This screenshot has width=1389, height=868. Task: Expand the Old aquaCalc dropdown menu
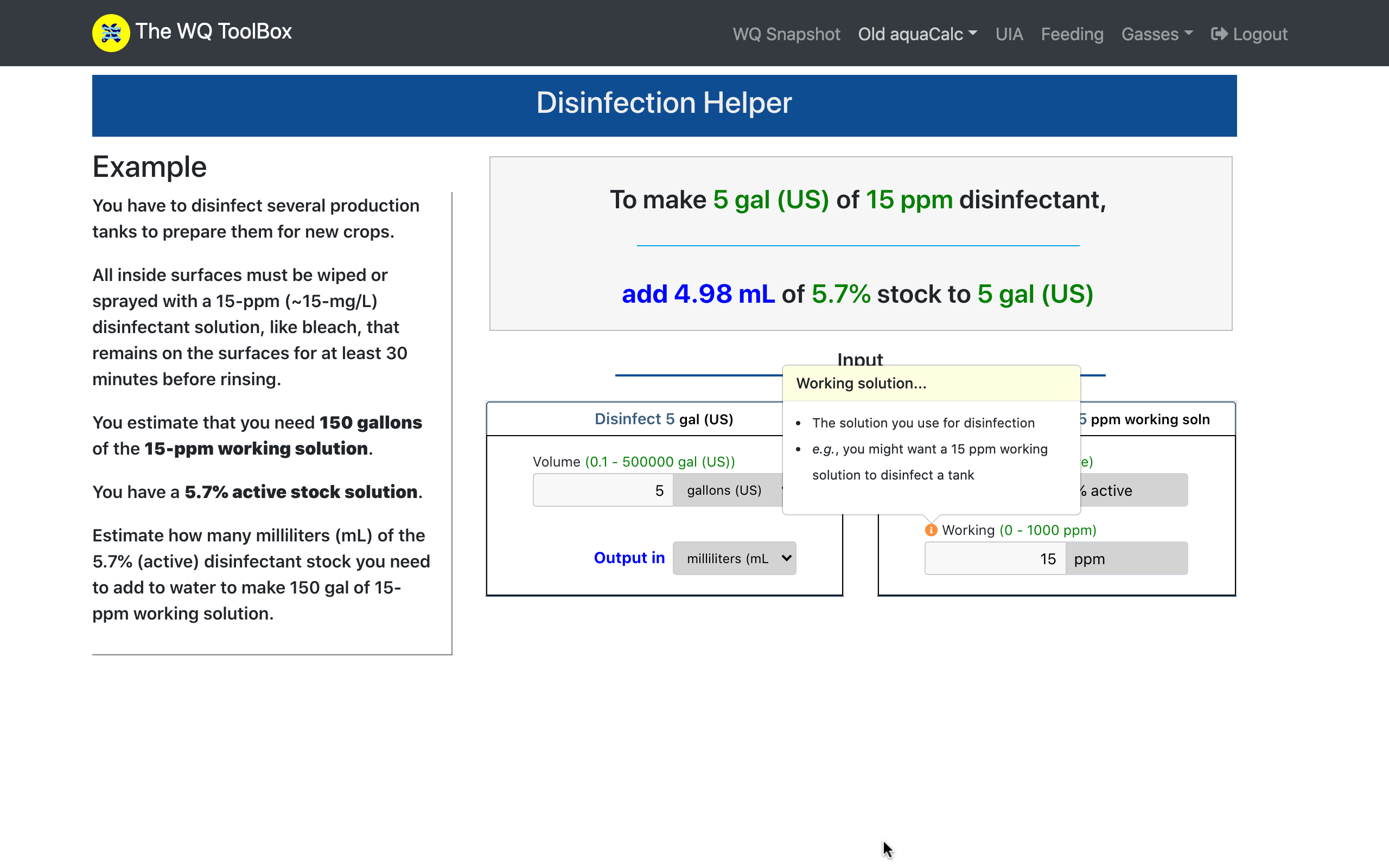(x=916, y=34)
